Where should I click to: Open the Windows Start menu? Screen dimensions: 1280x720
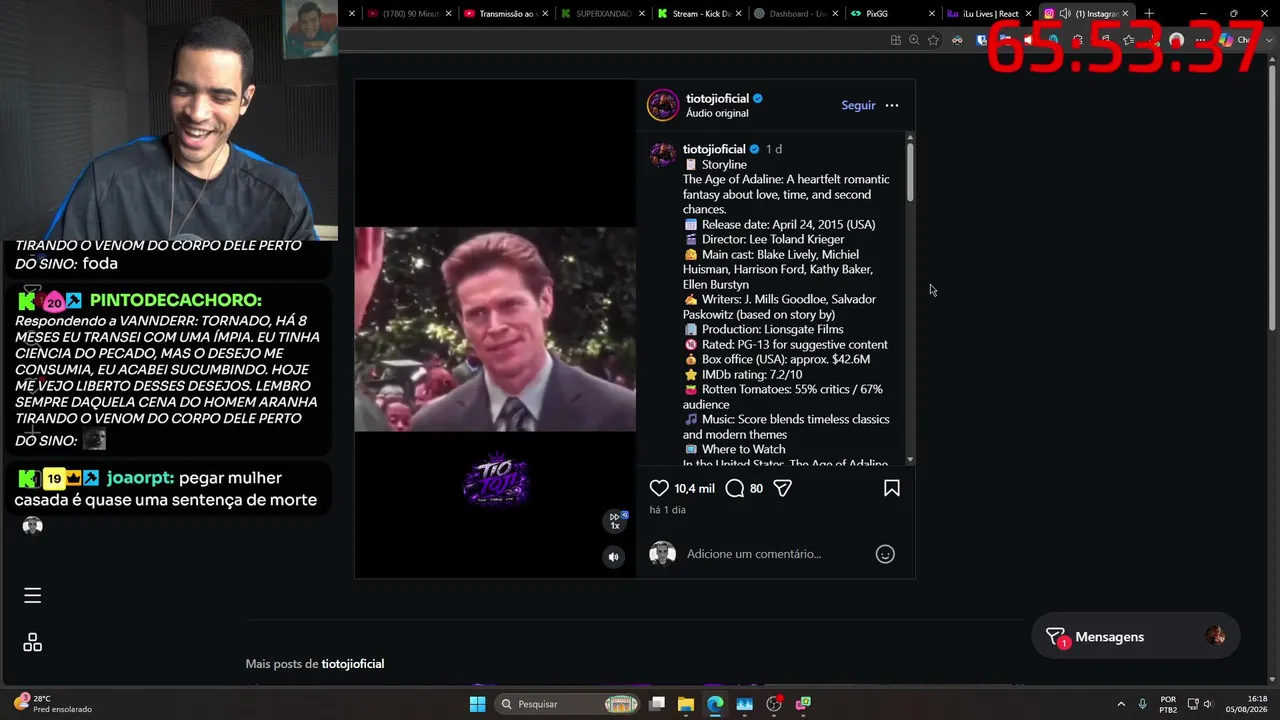[x=477, y=704]
